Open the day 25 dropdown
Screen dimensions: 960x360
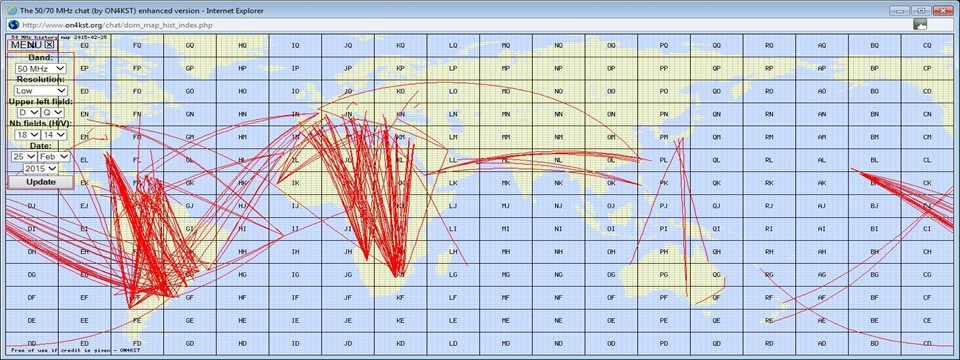pos(23,157)
